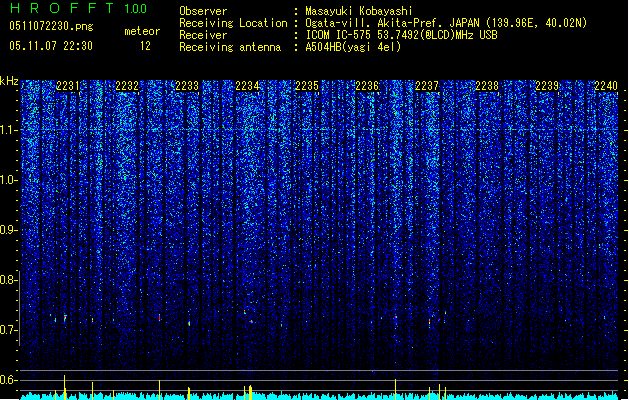This screenshot has width=629, height=400.
Task: Click the meteor count value 12
Action: pos(145,46)
